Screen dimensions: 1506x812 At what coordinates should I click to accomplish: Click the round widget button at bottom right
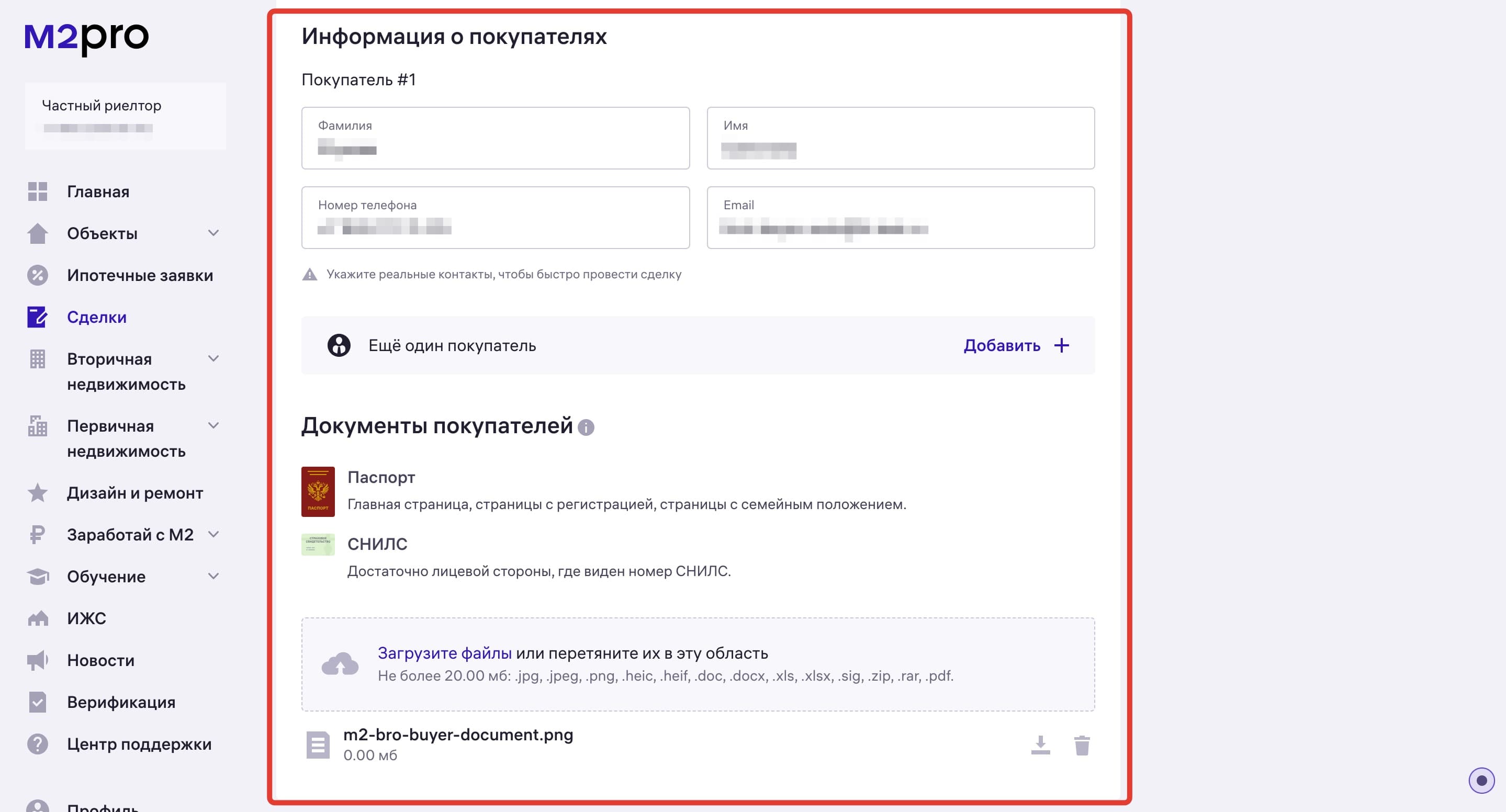[1481, 781]
